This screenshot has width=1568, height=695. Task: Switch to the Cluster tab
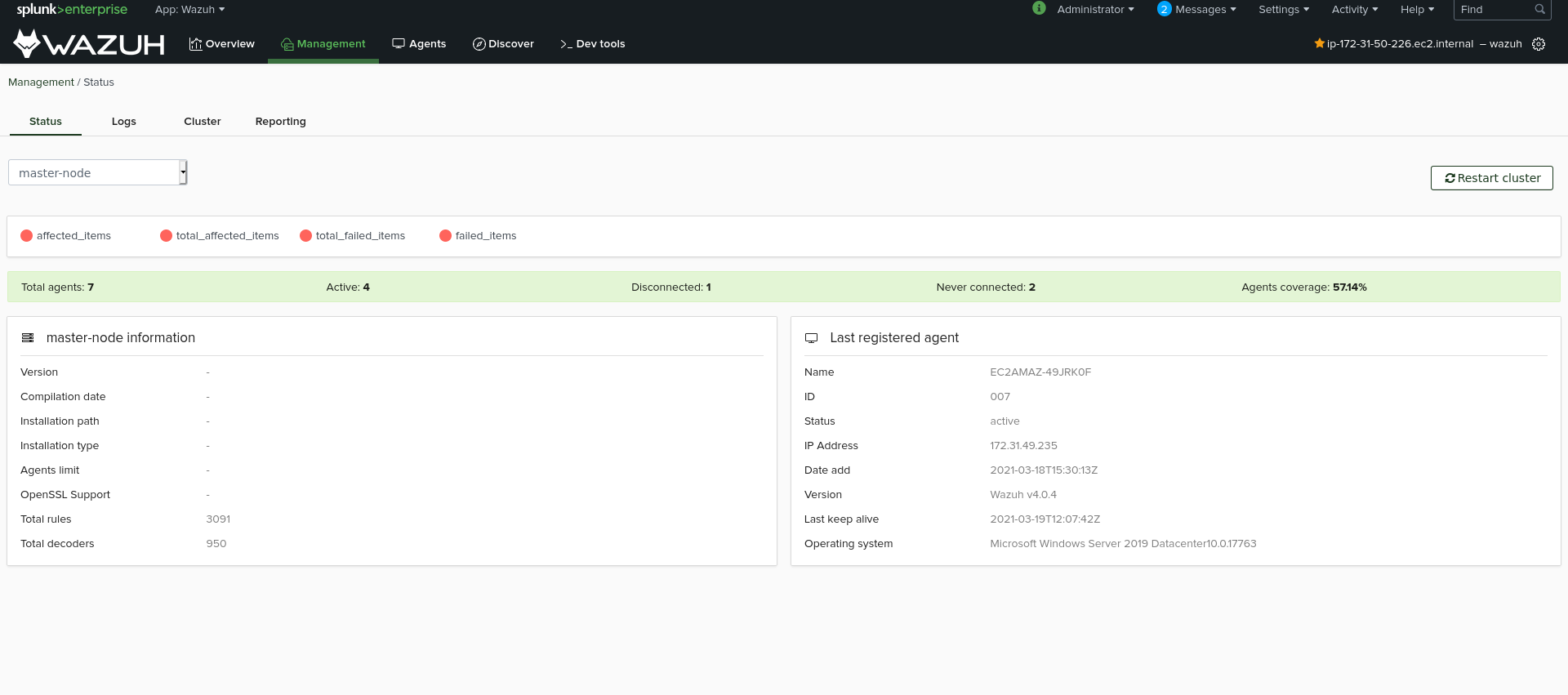pyautogui.click(x=203, y=122)
